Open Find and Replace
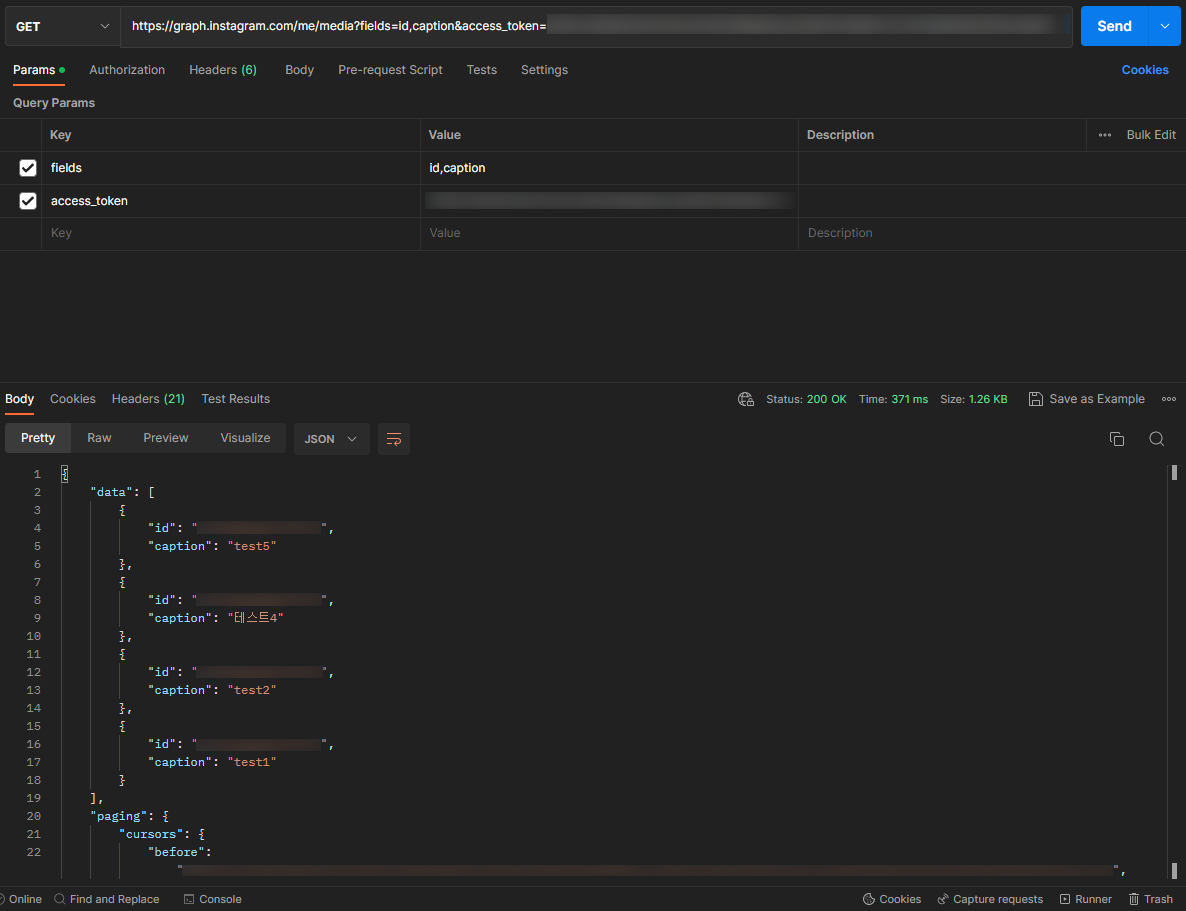This screenshot has width=1186, height=911. tap(107, 899)
